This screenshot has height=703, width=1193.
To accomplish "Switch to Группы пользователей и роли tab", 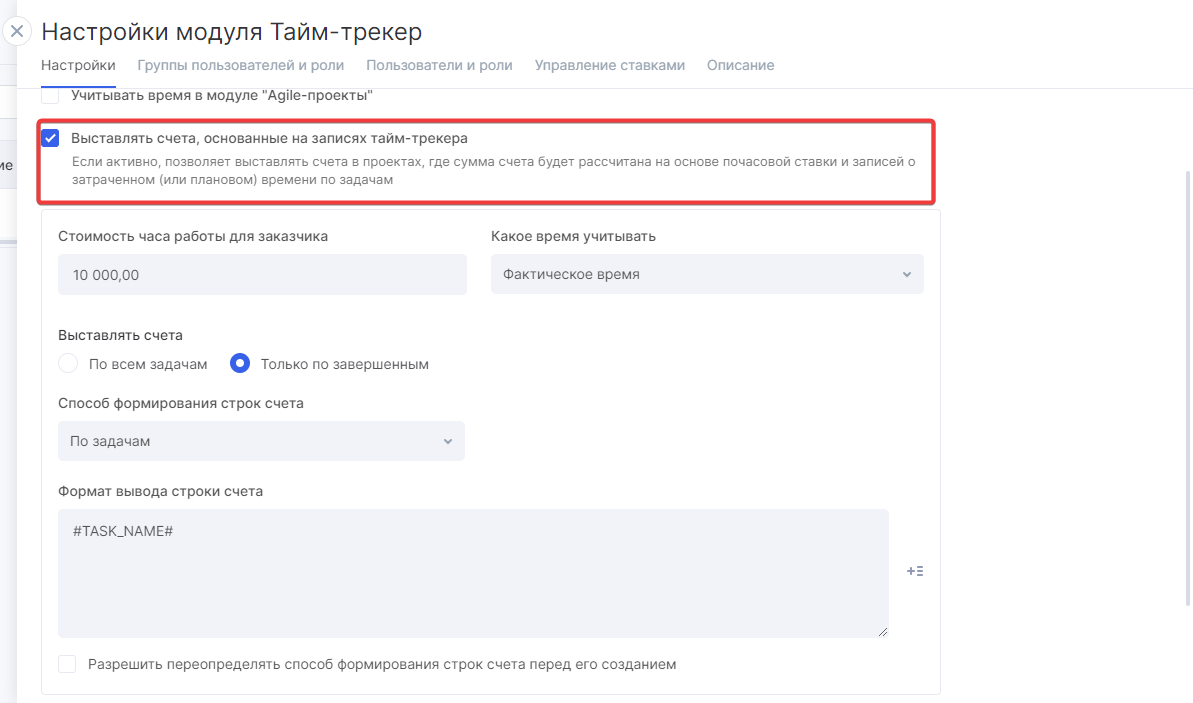I will [x=240, y=65].
